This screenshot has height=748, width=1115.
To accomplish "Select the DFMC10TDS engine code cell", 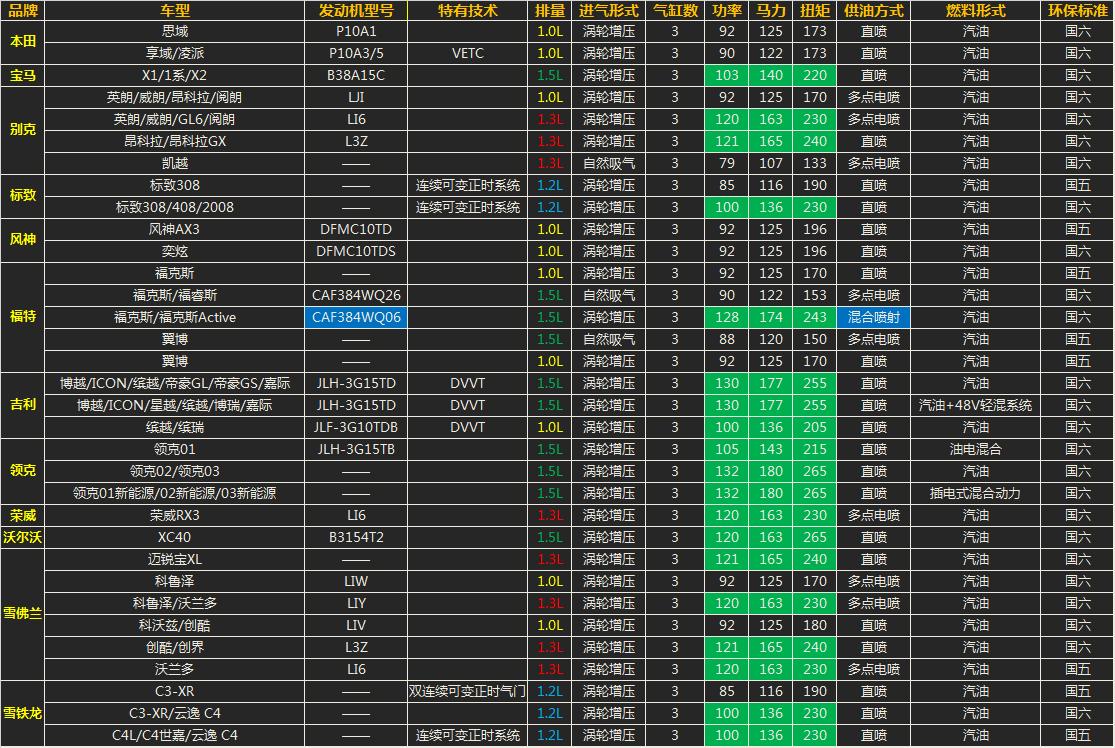I will 356,252.
